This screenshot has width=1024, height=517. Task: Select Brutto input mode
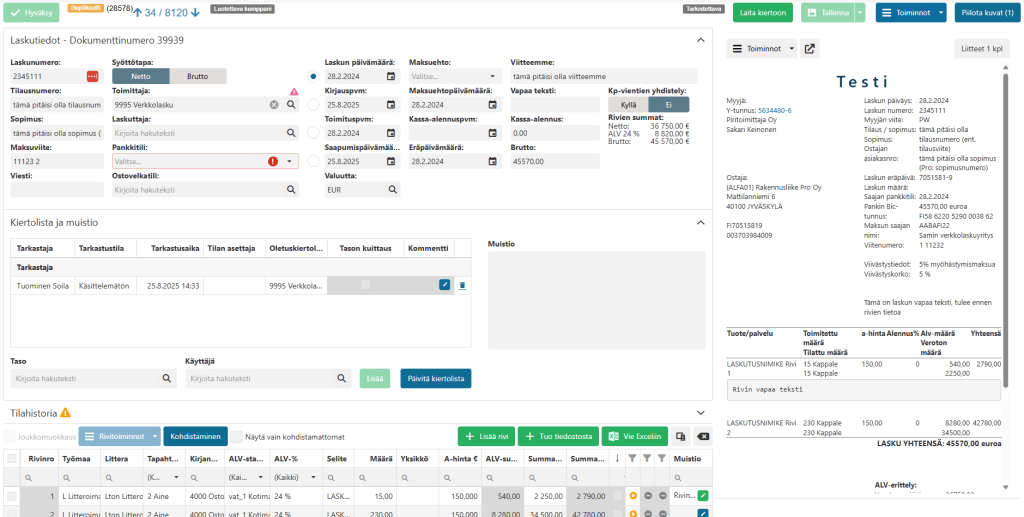[x=198, y=76]
